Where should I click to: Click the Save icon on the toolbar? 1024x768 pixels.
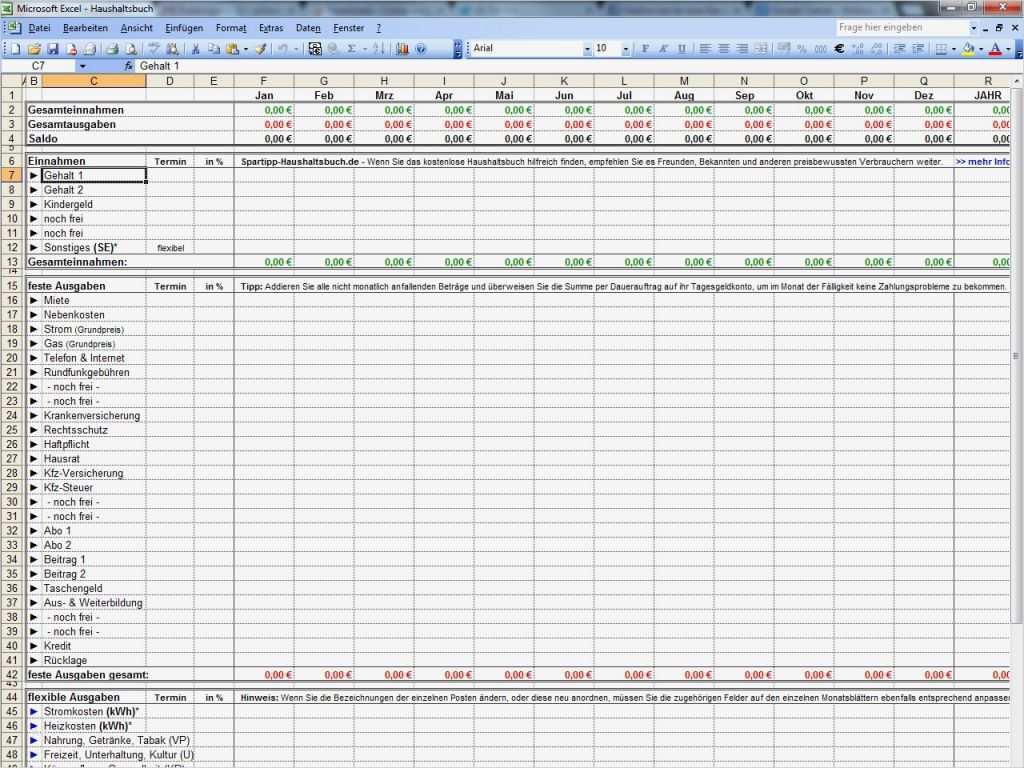click(x=51, y=46)
